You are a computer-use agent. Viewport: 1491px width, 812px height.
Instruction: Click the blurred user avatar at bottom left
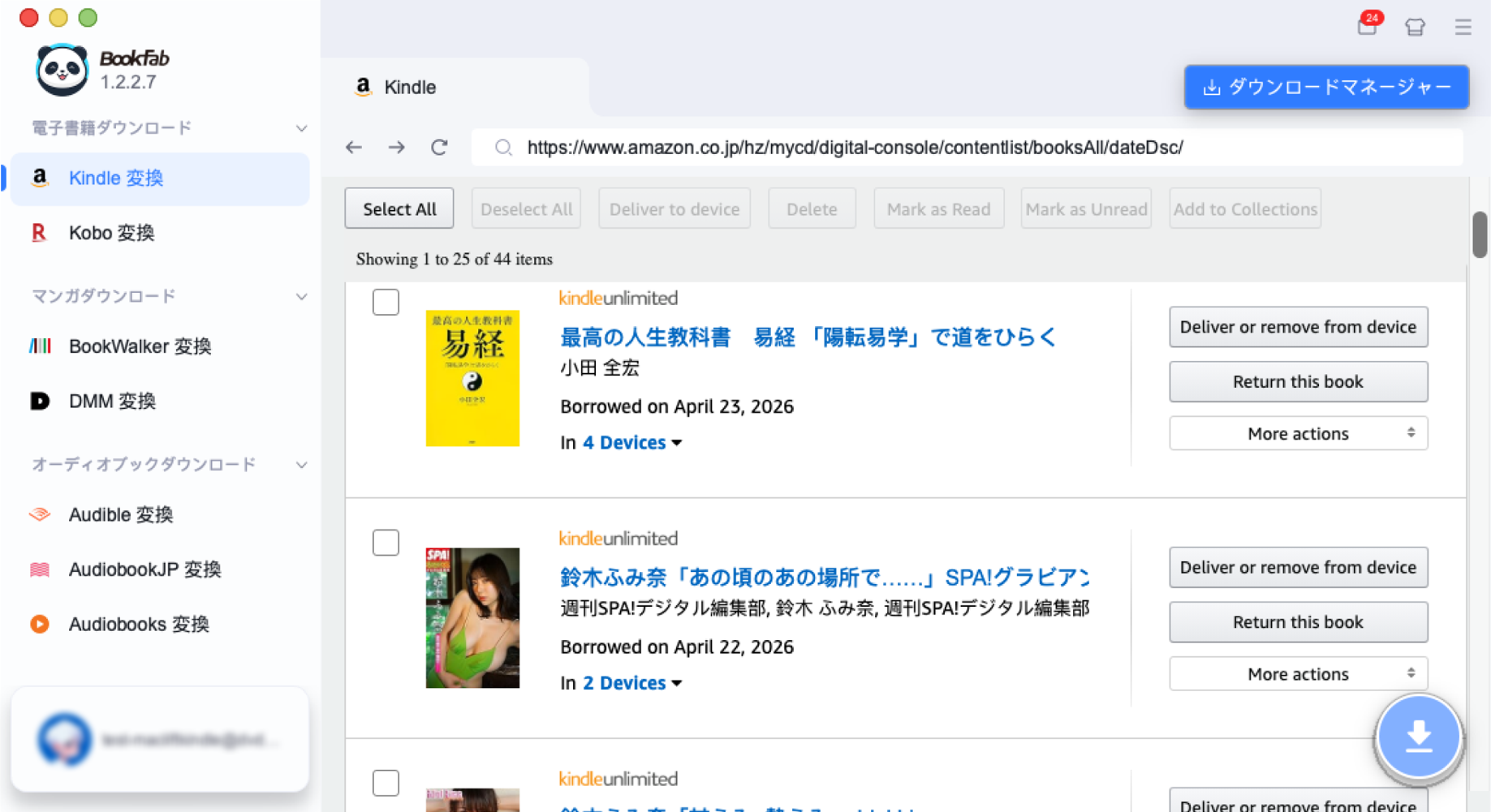click(64, 738)
